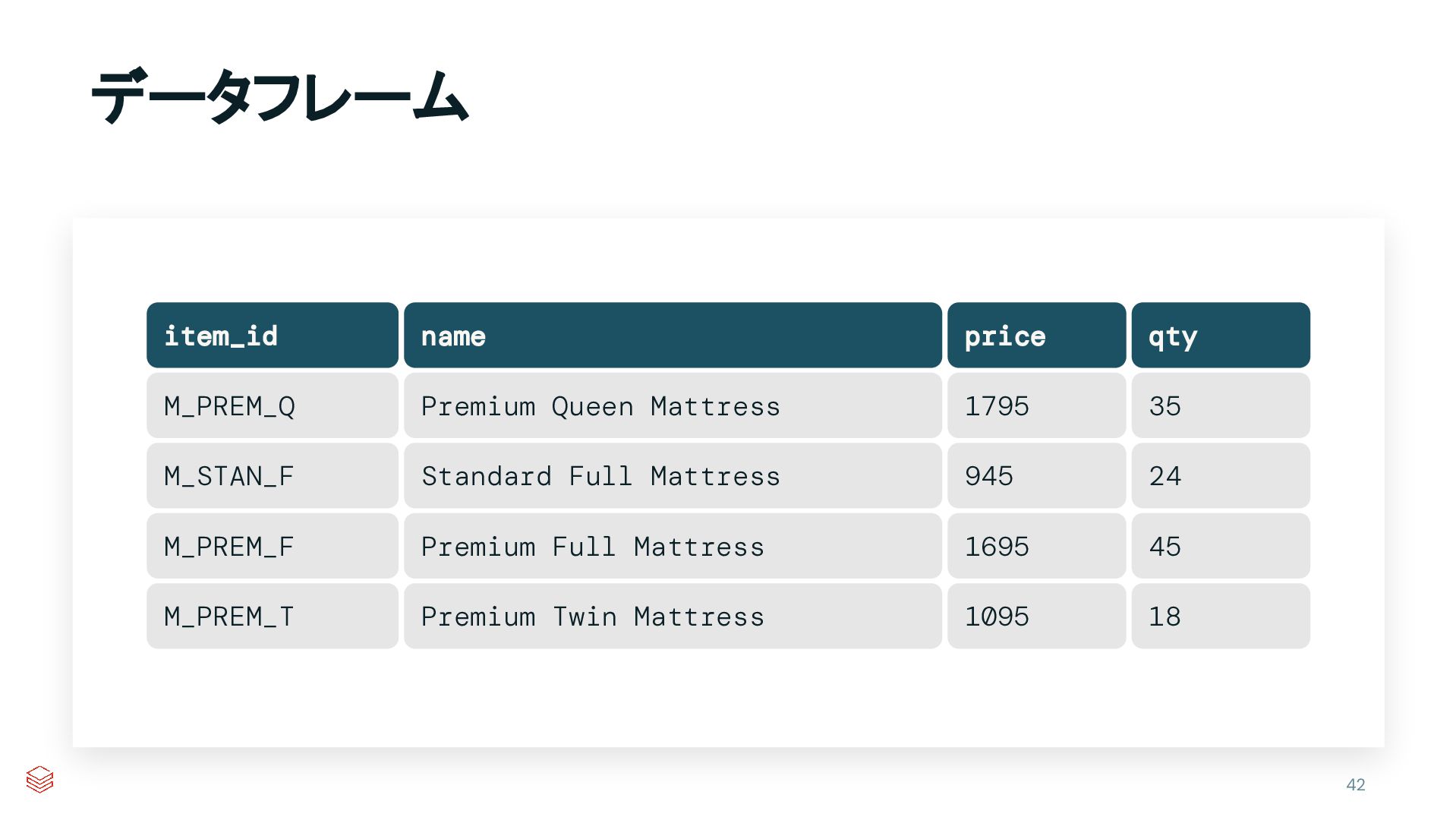Click the M_PREM_F item cell

click(272, 547)
